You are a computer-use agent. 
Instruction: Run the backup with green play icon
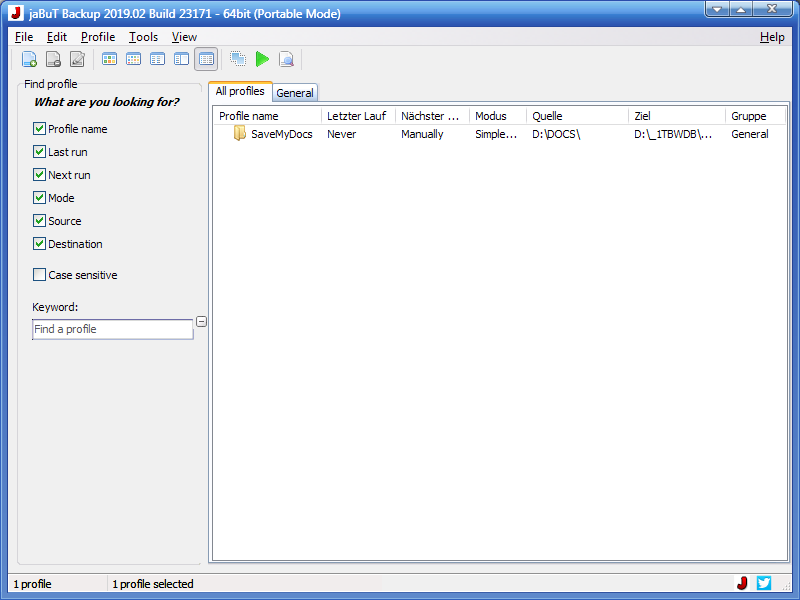click(x=262, y=59)
